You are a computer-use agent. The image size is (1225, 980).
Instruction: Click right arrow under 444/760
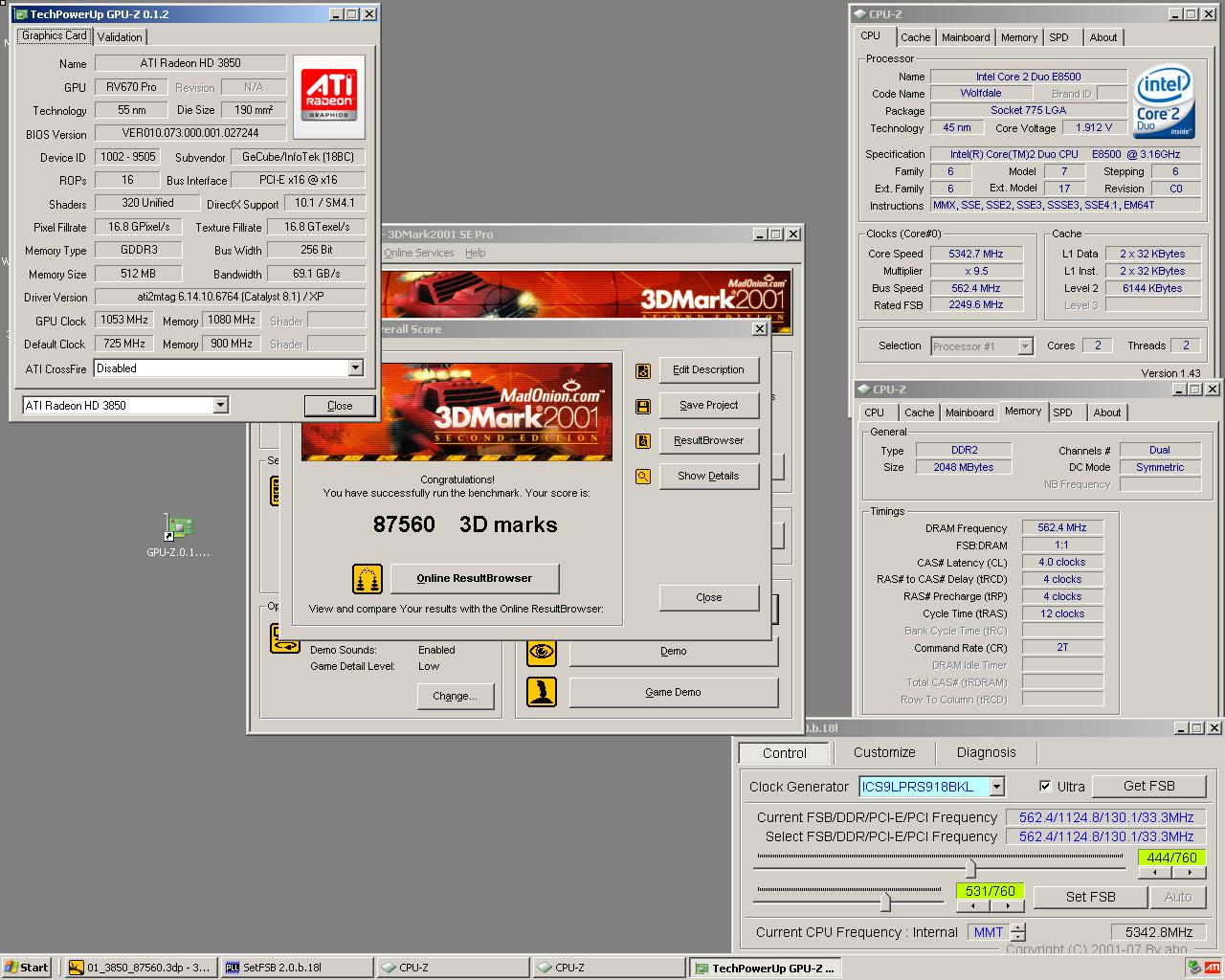pyautogui.click(x=1192, y=873)
